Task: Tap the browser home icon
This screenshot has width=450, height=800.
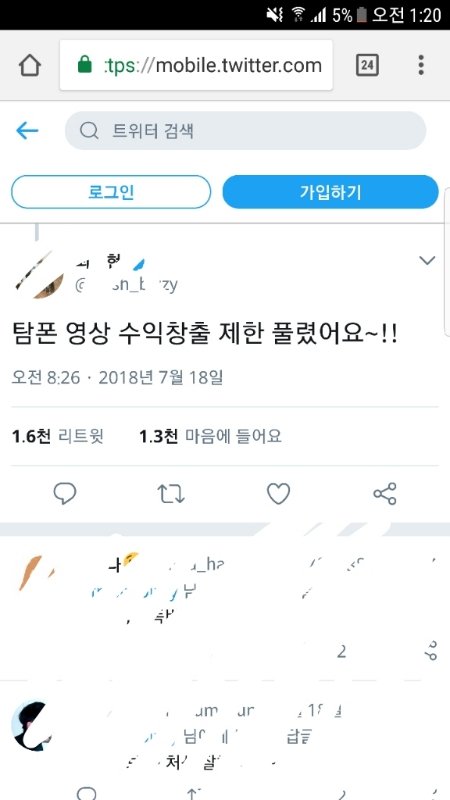Action: coord(30,65)
